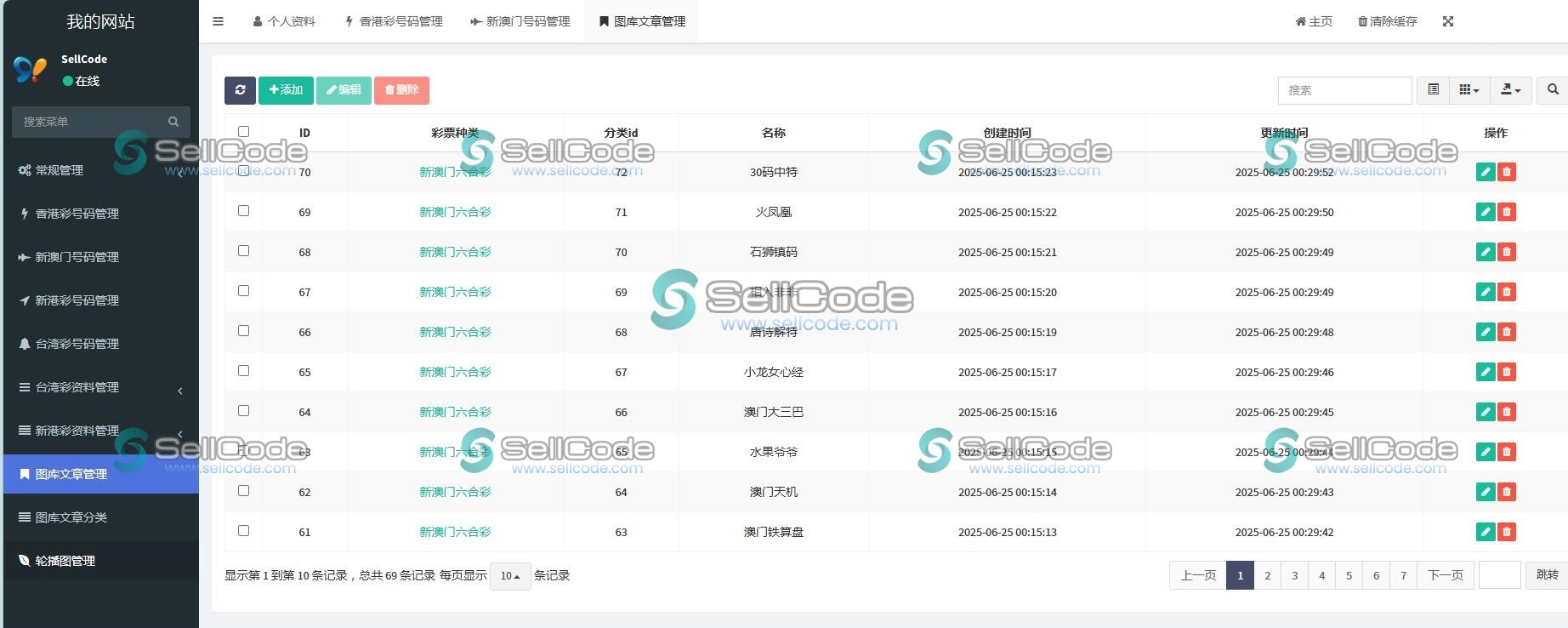Switch to 香港彩号码管理 tab

coord(394,21)
